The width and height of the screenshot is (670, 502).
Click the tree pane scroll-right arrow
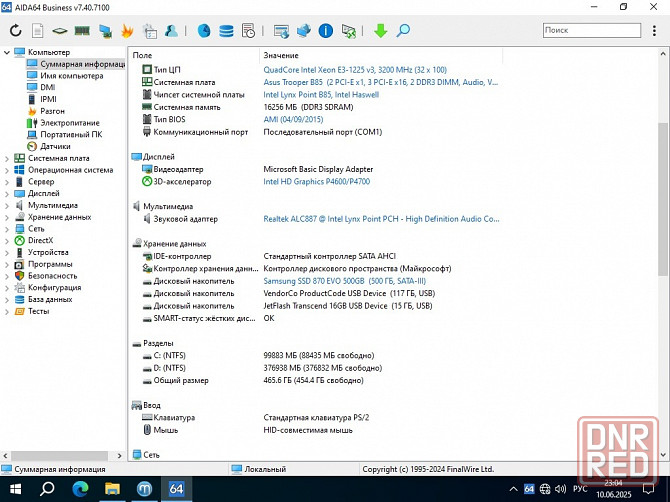(120, 456)
